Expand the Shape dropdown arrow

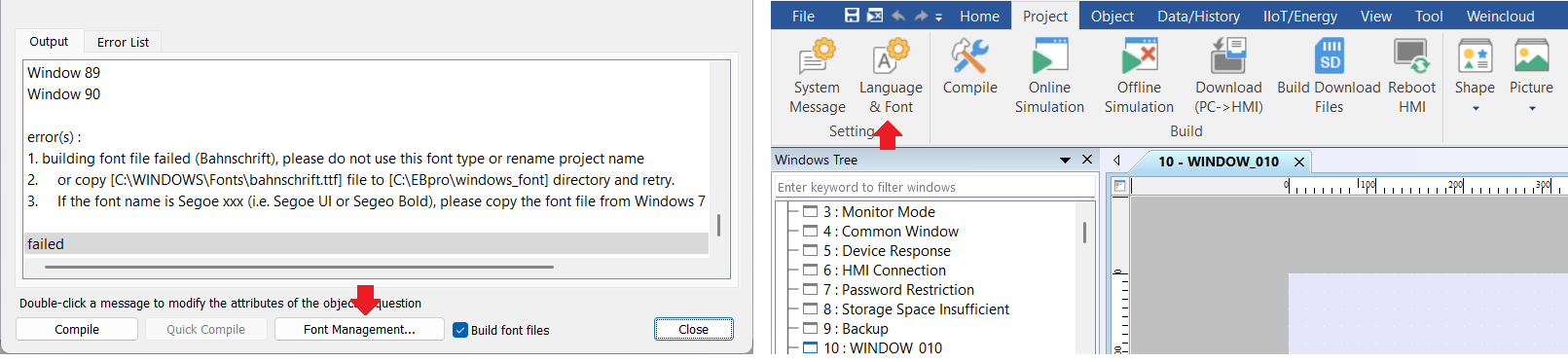tap(1475, 108)
